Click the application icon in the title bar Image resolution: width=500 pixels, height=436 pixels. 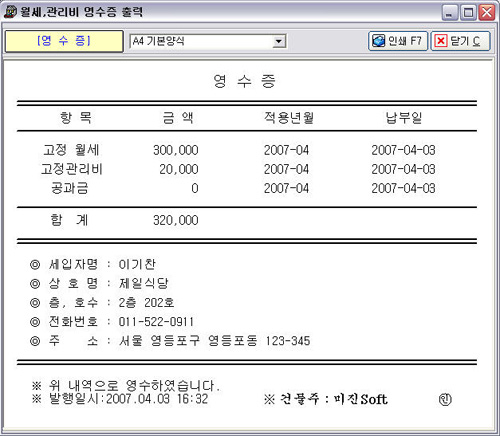click(x=10, y=12)
